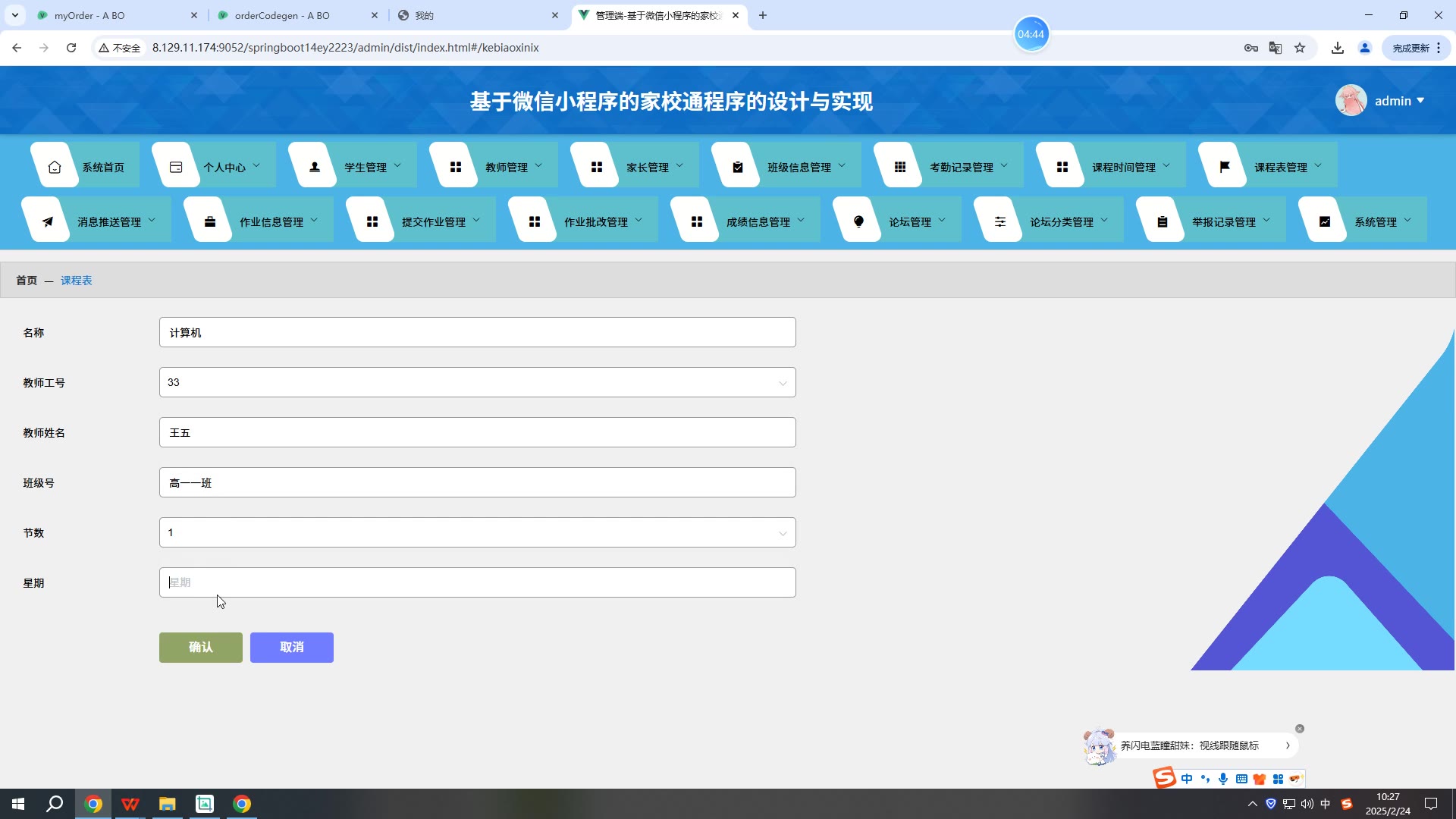Open the 节数 dropdown selector
This screenshot has height=819, width=1456.
pos(477,532)
